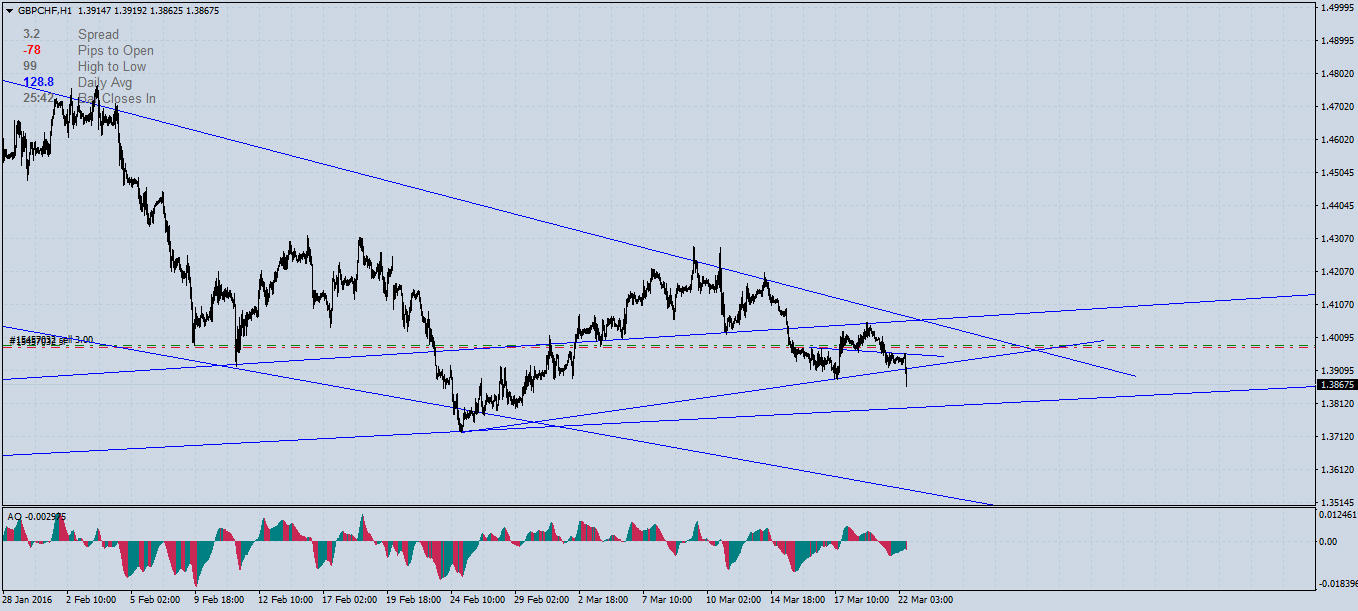This screenshot has width=1358, height=611.
Task: Click the Pips to Open label
Action: pos(116,51)
